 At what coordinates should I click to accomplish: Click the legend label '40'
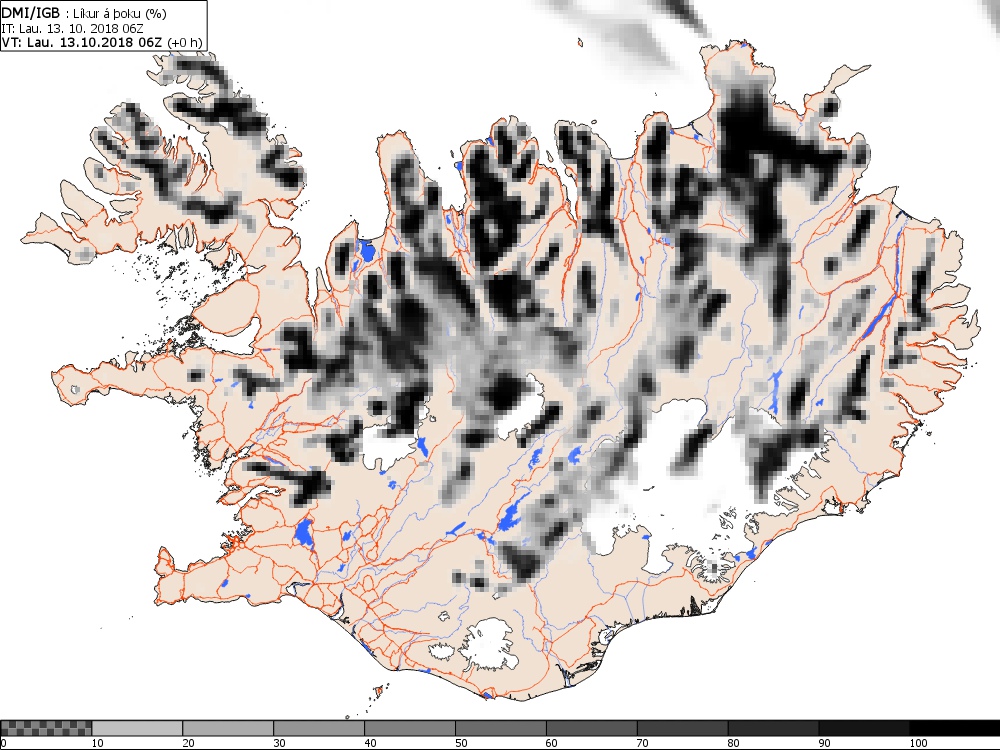371,743
